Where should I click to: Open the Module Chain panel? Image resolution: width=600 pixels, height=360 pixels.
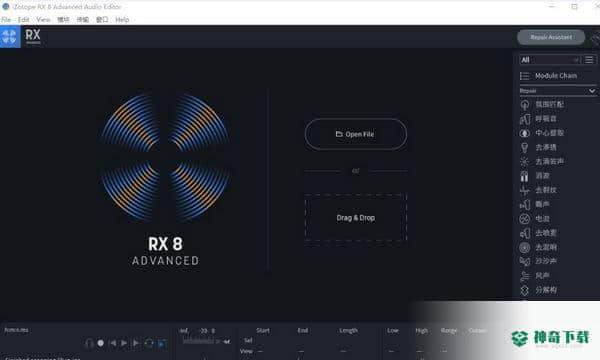point(549,76)
